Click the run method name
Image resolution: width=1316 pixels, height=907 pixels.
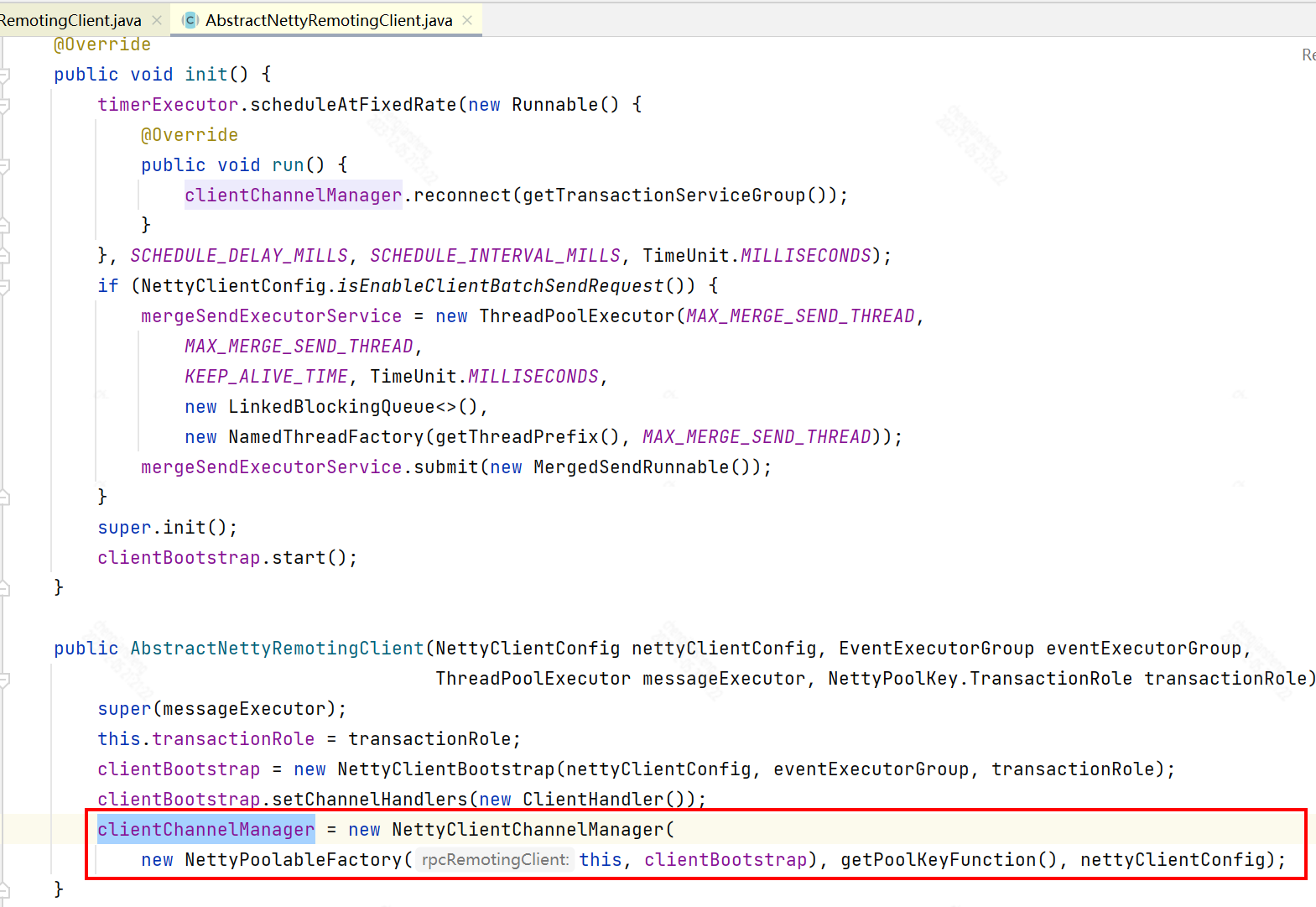point(288,164)
